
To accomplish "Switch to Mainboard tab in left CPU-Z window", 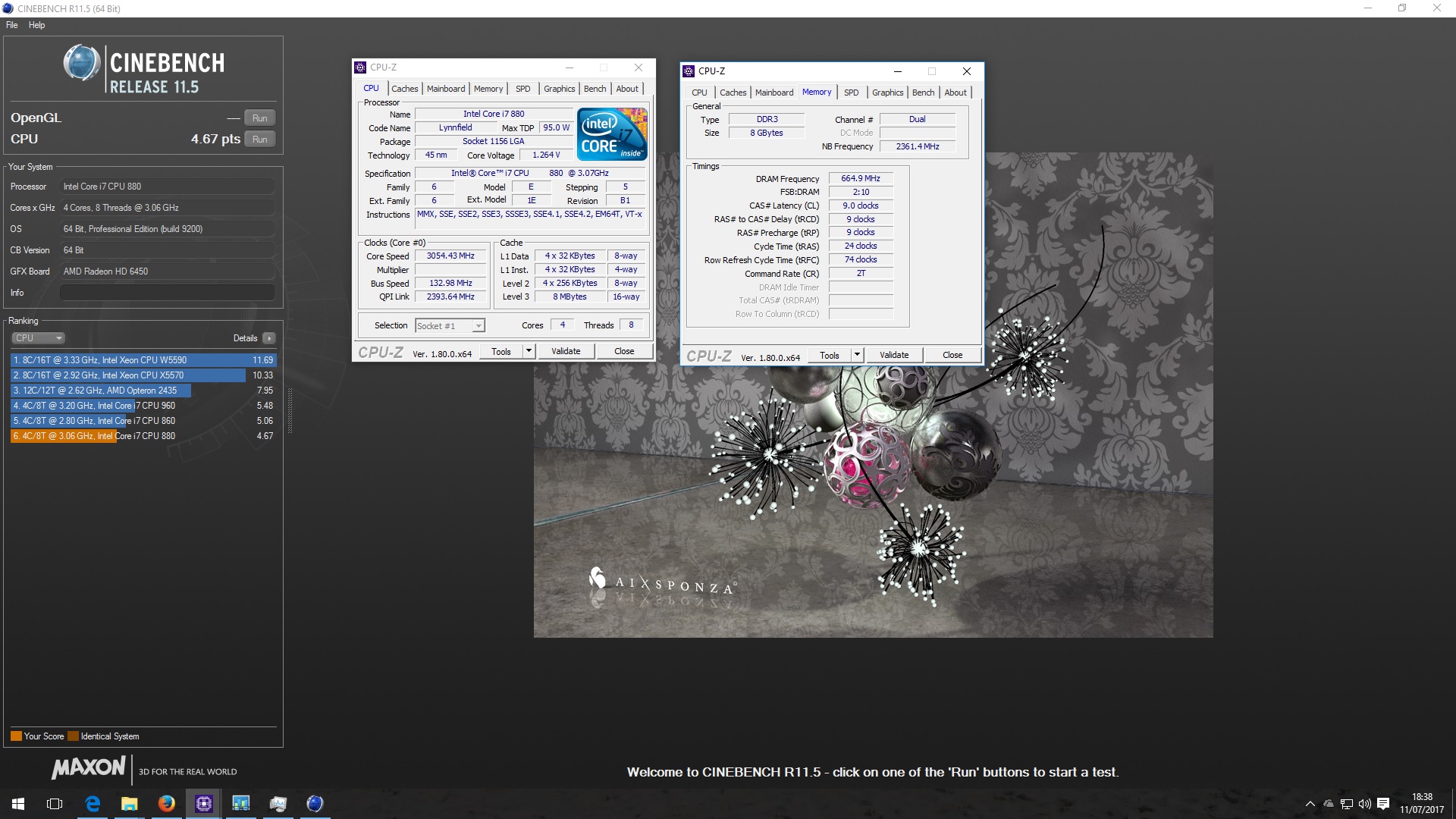I will pos(446,89).
